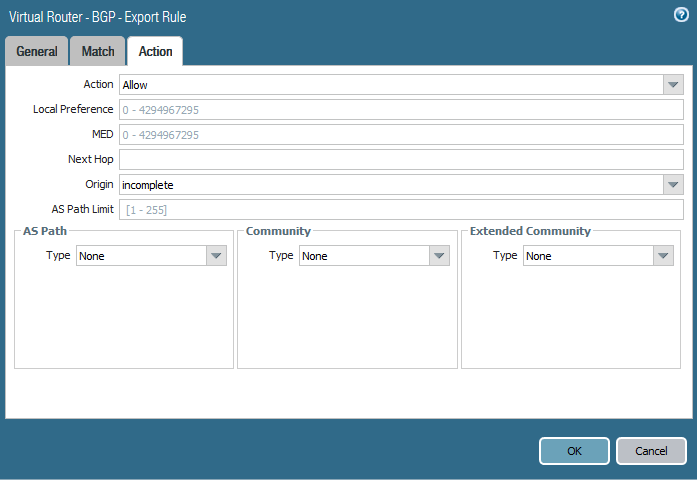Click the AS Path Limit input field

(400, 210)
